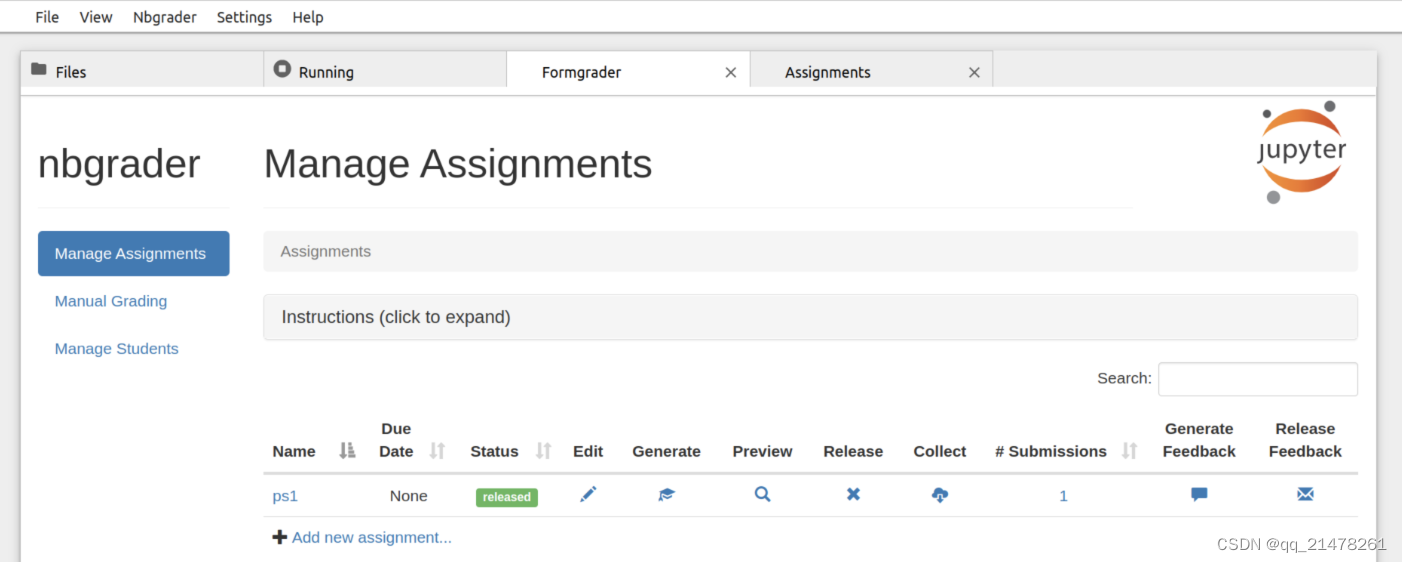This screenshot has width=1402, height=562.
Task: Click the Manage Assignments page heading
Action: tap(458, 164)
